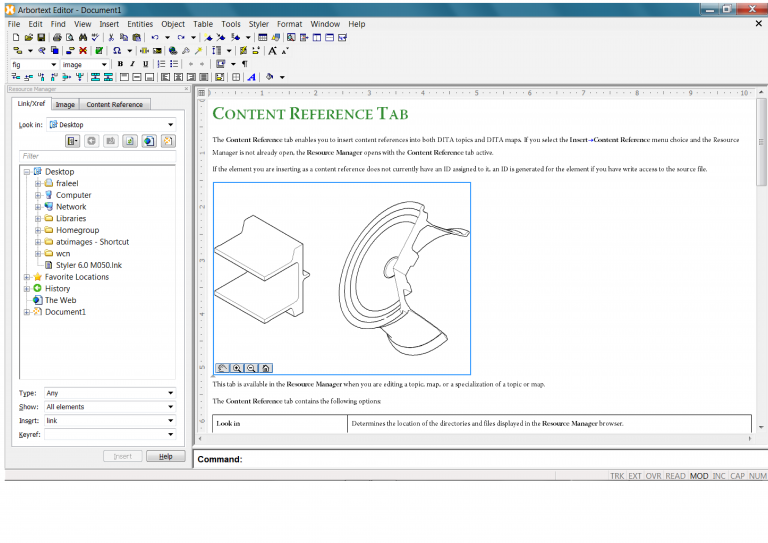Click the zoom in icon below the image
Image resolution: width=768 pixels, height=543 pixels.
237,368
